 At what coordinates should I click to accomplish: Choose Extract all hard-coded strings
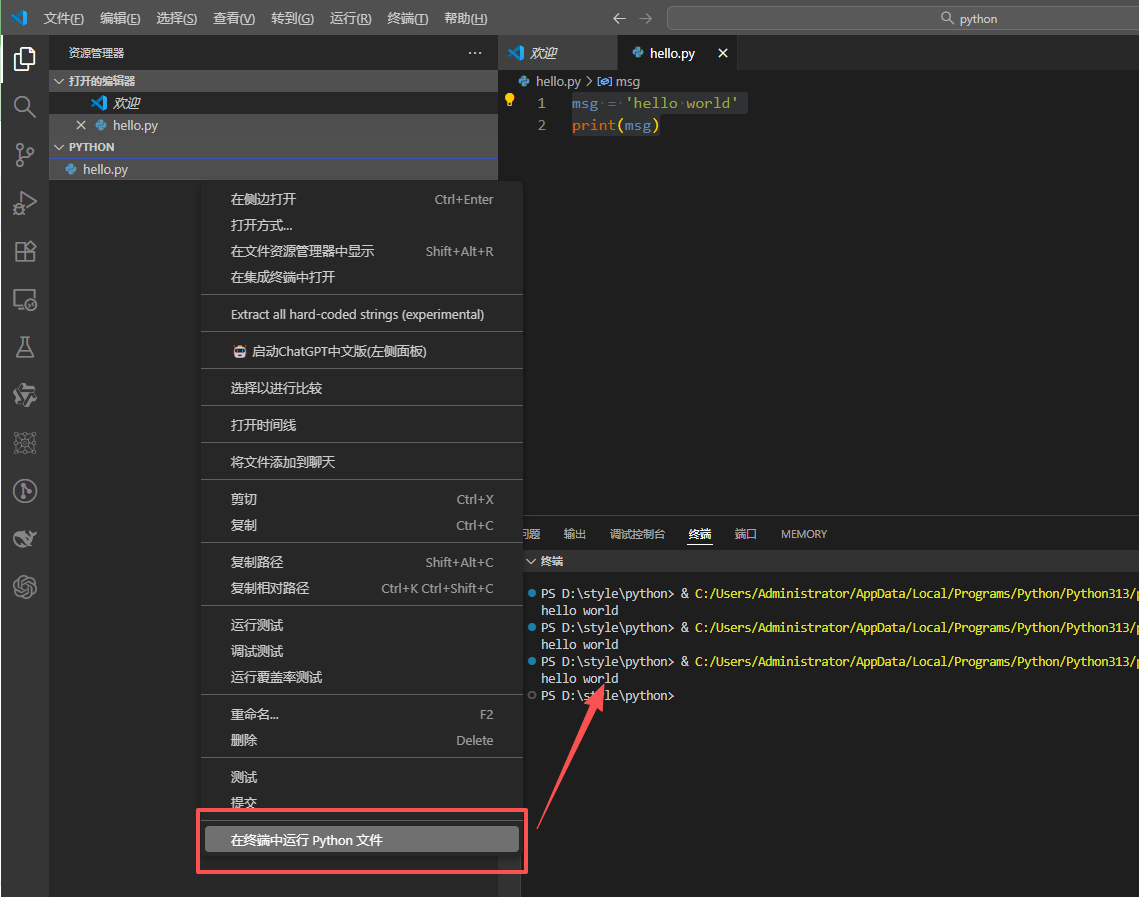click(x=362, y=314)
